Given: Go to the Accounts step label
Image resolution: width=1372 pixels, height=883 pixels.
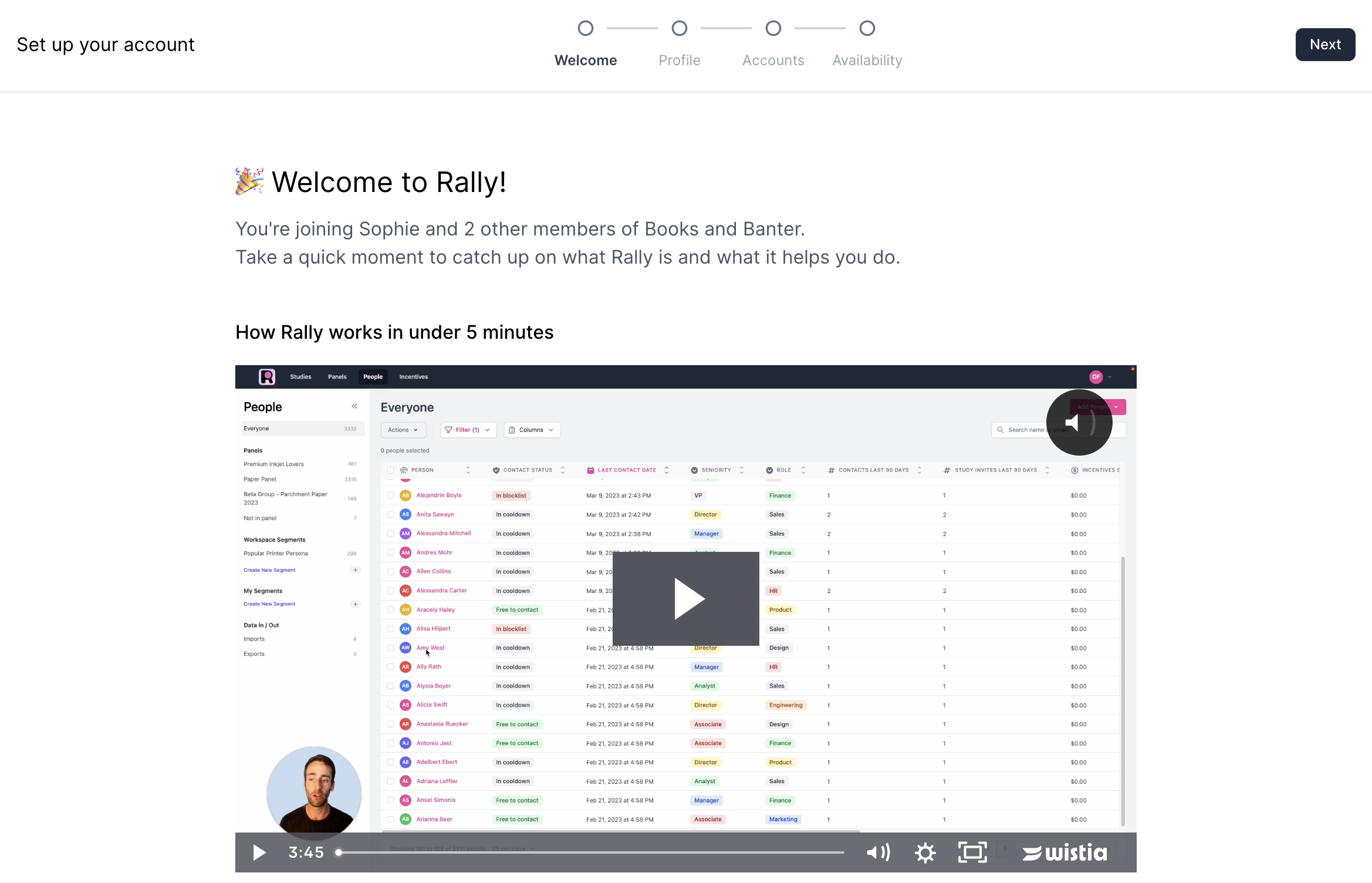Looking at the screenshot, I should pos(773,60).
